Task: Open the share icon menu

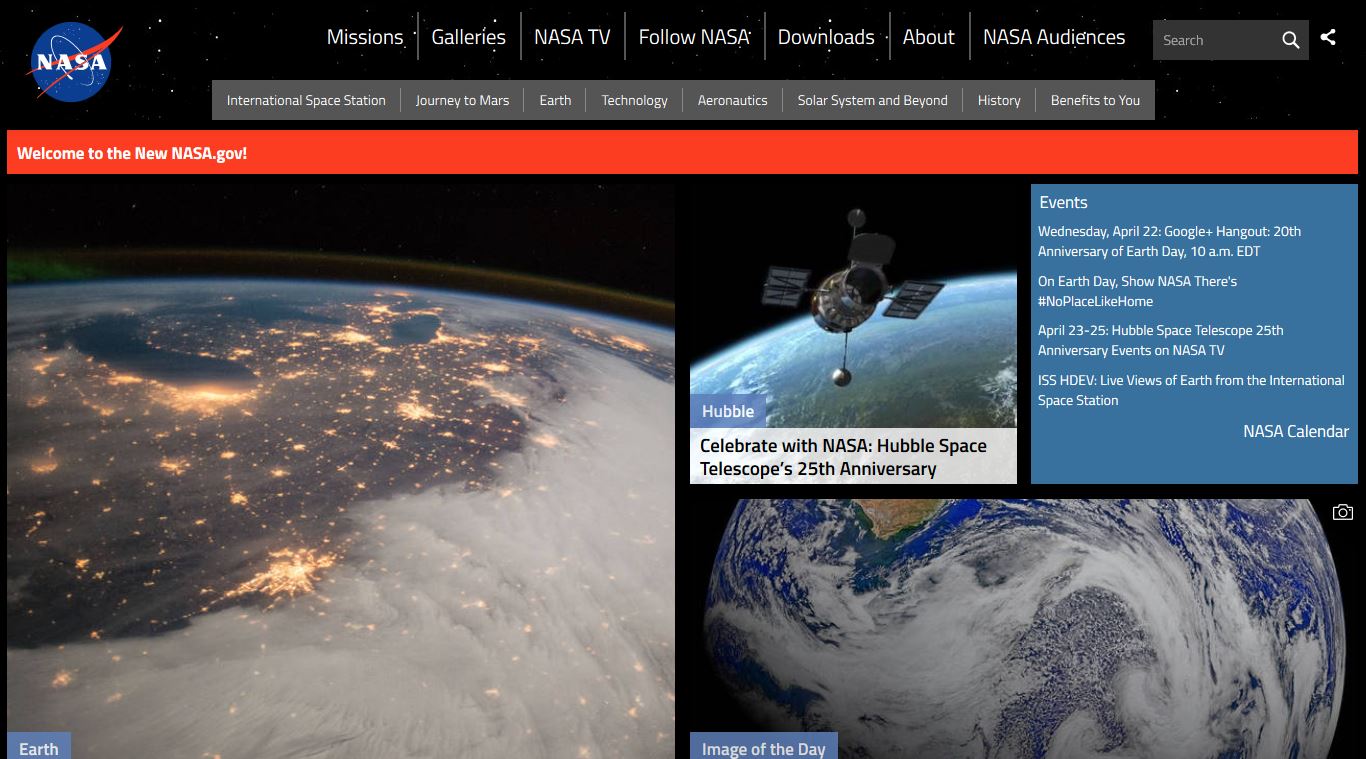Action: (x=1328, y=38)
